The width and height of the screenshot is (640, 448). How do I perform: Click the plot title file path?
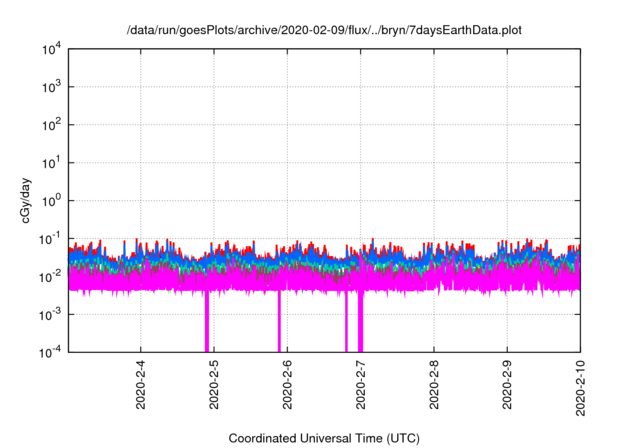pyautogui.click(x=324, y=30)
